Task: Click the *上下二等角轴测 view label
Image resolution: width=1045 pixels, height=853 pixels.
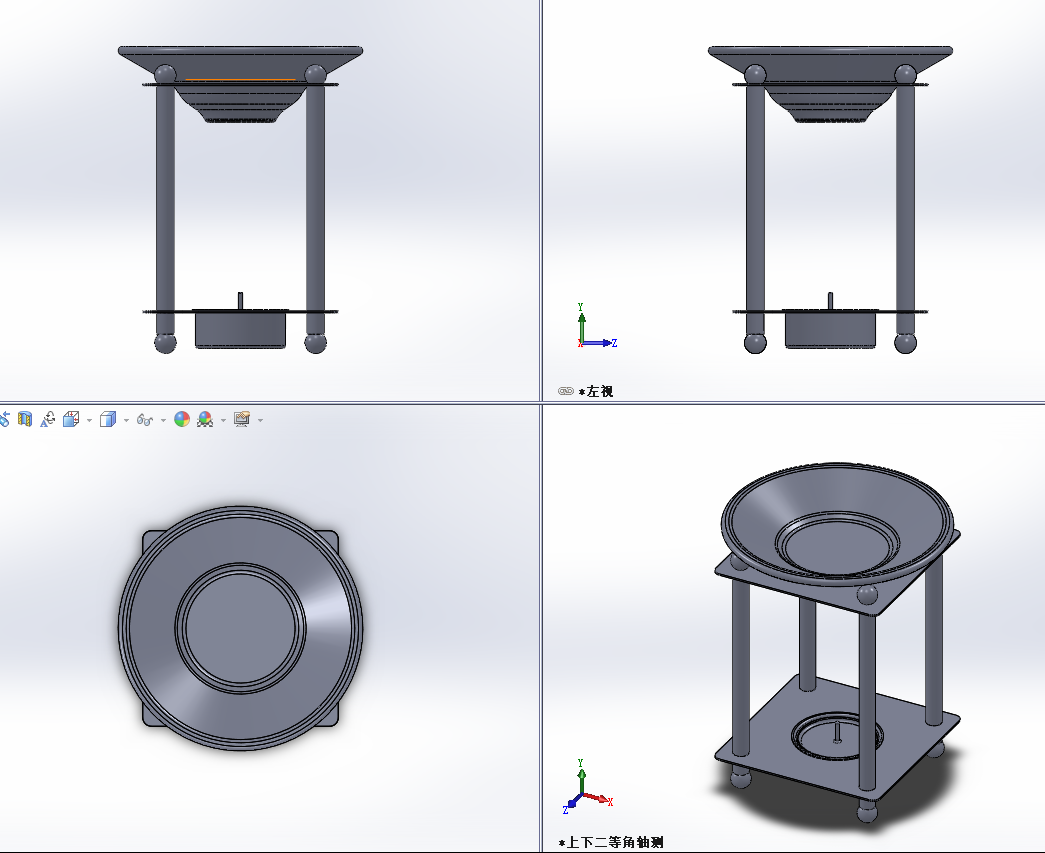Action: pyautogui.click(x=611, y=842)
